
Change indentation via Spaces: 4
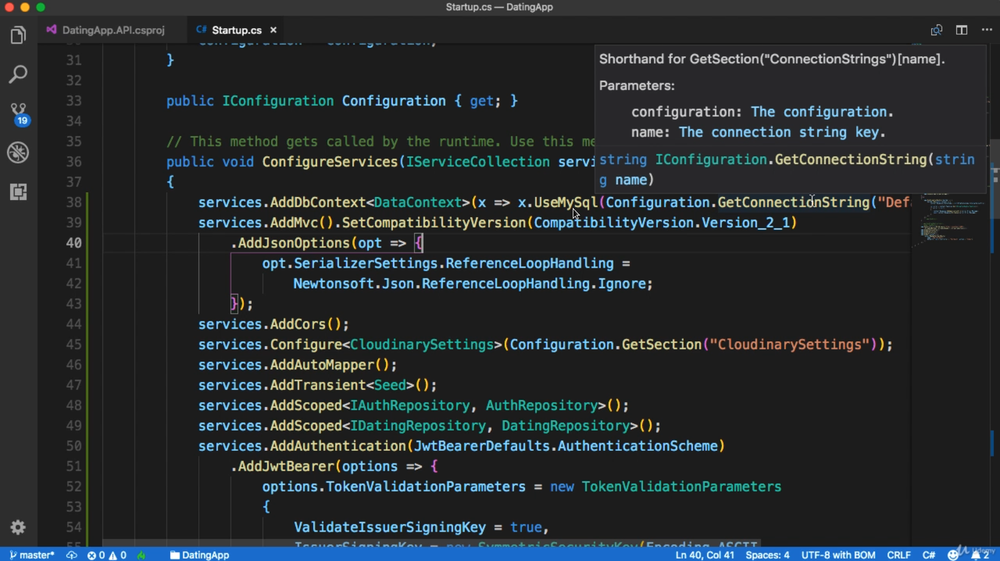(767, 555)
